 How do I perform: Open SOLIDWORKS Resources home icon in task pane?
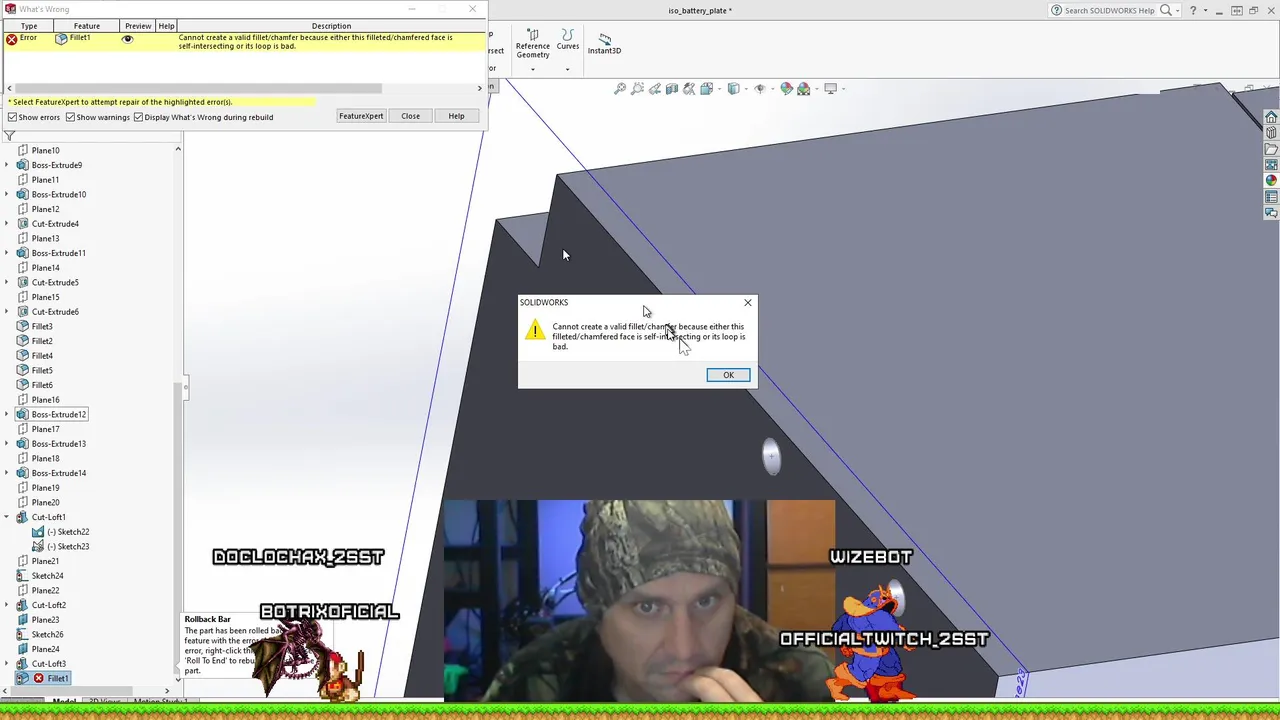point(1271,117)
